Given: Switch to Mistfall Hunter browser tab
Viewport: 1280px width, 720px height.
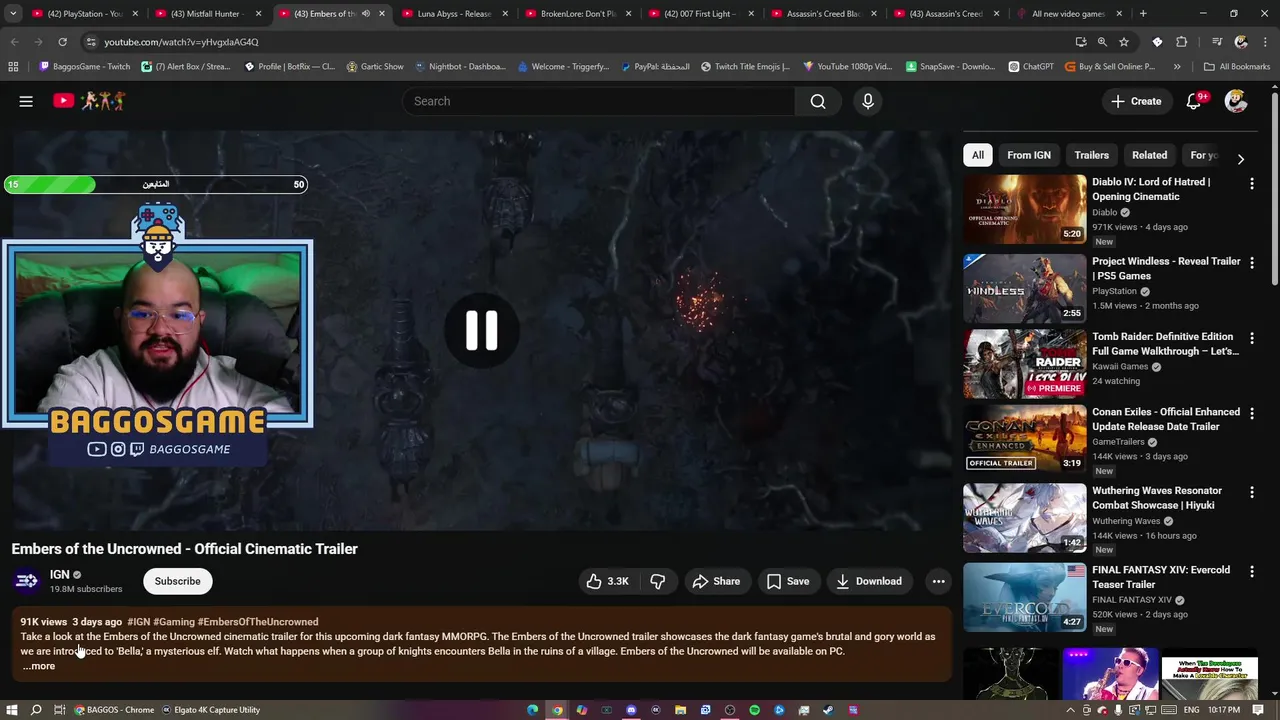Looking at the screenshot, I should (x=210, y=14).
